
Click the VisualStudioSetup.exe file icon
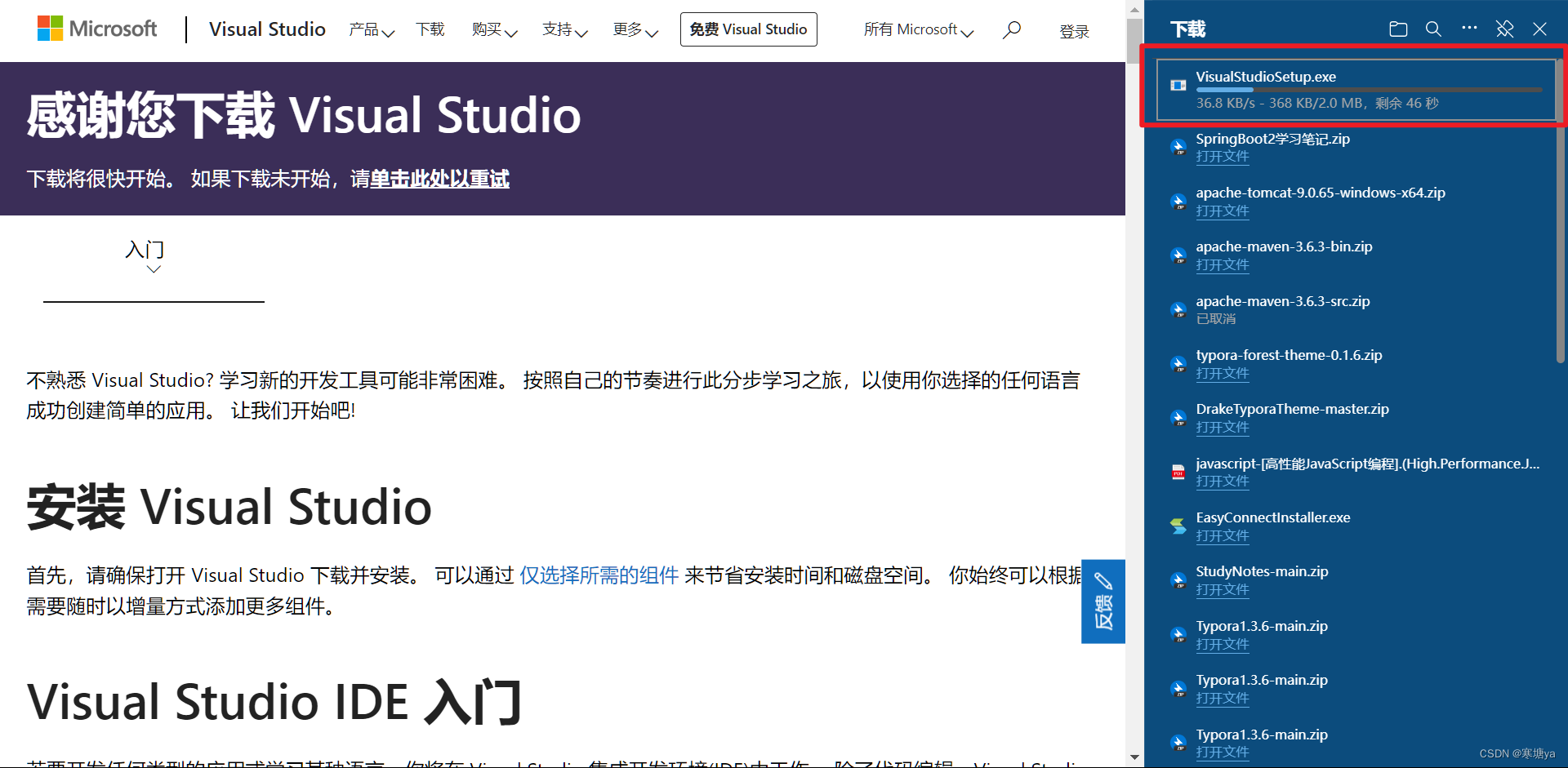[x=1178, y=85]
